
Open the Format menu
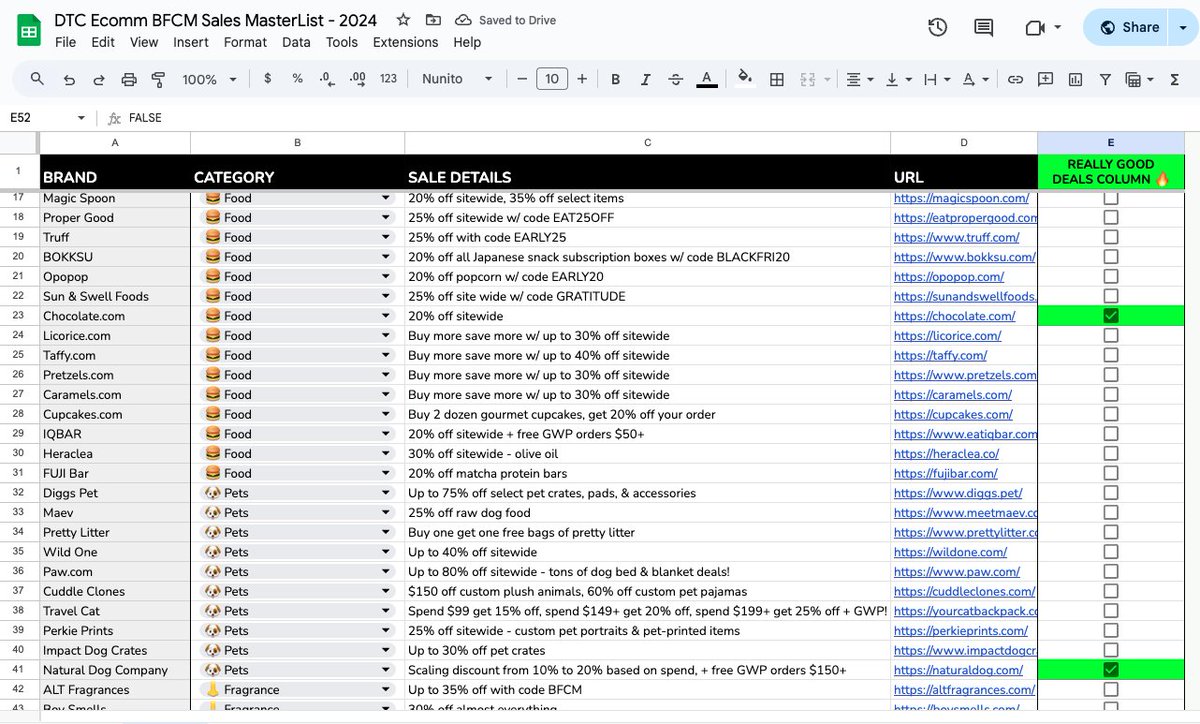pyautogui.click(x=245, y=42)
